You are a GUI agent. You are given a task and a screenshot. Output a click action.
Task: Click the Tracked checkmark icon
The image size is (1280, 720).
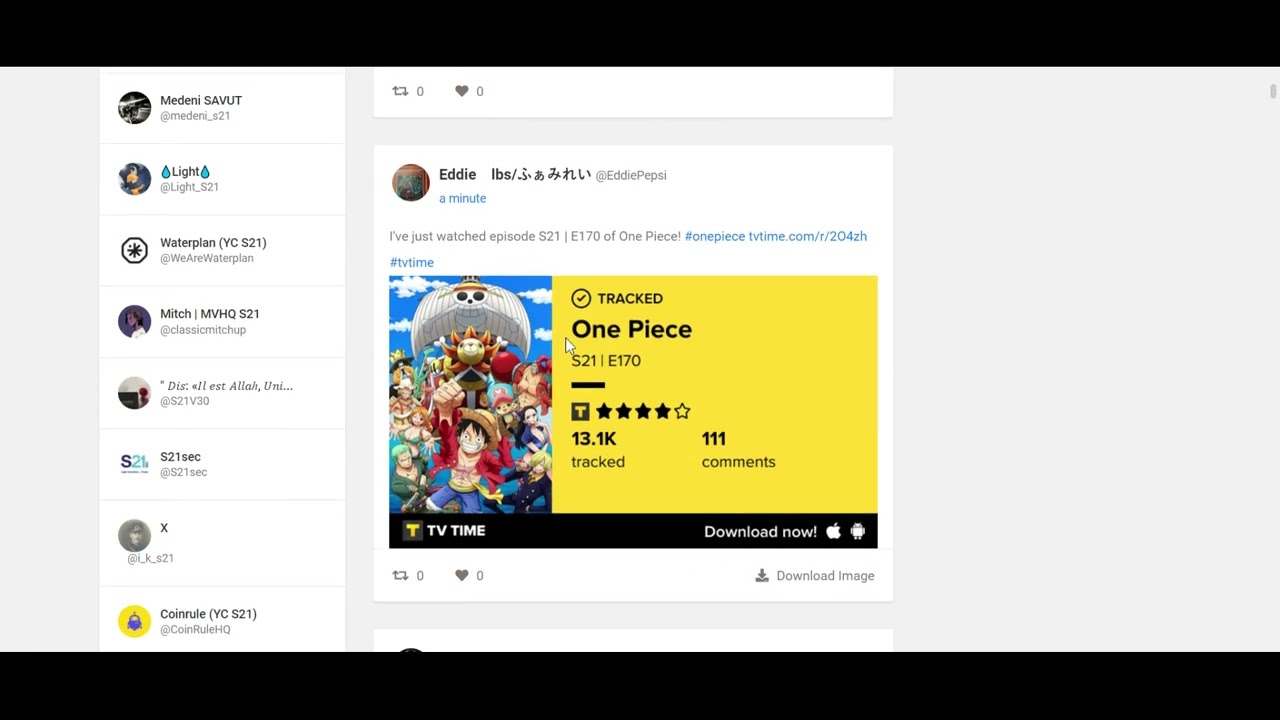point(581,298)
